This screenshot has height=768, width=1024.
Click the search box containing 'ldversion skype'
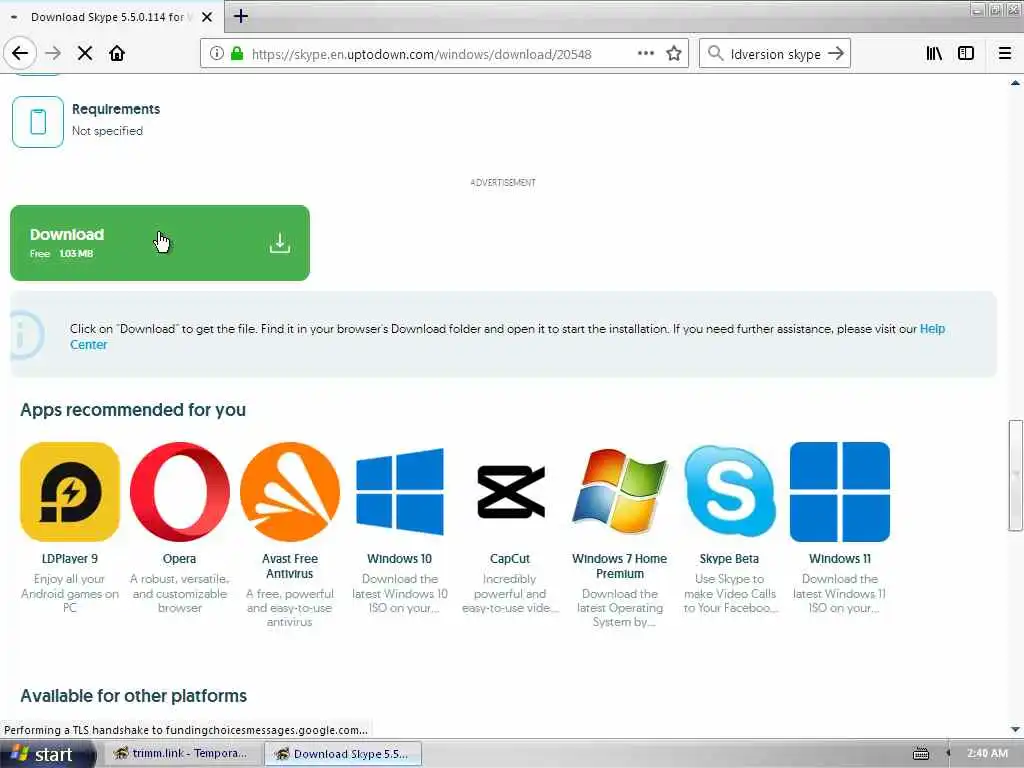(x=775, y=54)
